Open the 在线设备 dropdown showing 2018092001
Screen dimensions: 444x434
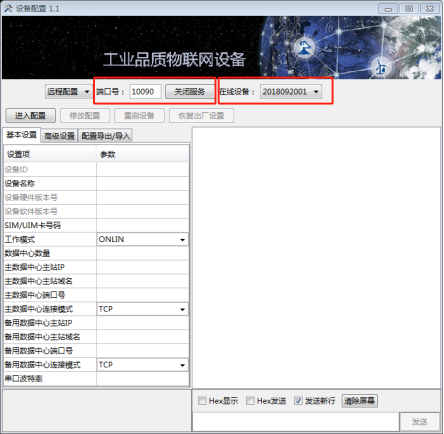point(291,92)
